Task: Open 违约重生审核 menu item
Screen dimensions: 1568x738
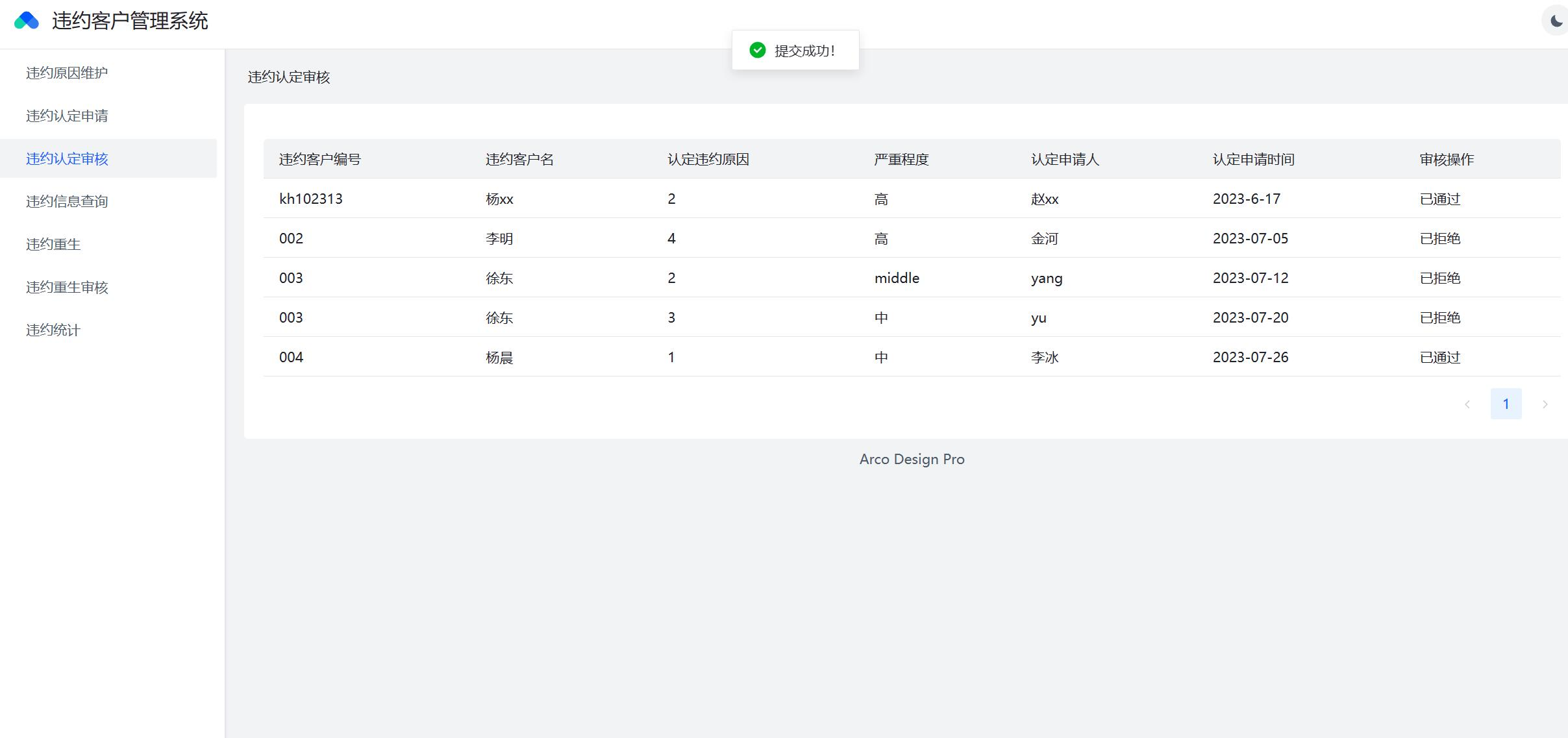Action: point(67,287)
